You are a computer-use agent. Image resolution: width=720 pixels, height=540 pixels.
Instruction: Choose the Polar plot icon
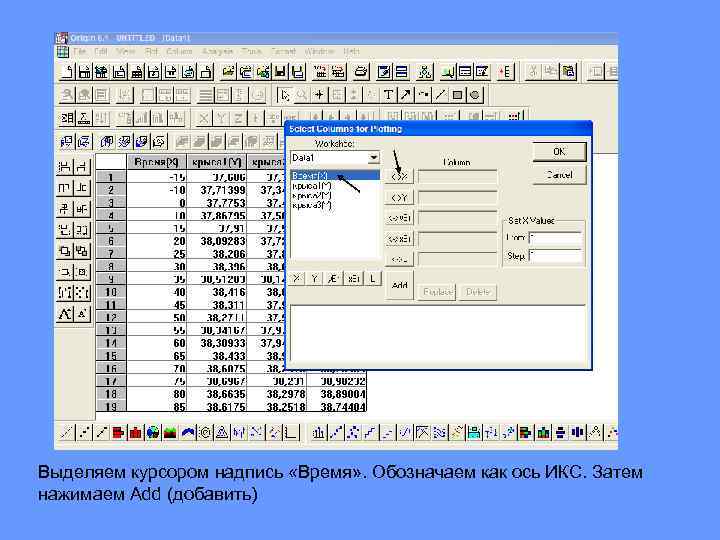point(205,433)
